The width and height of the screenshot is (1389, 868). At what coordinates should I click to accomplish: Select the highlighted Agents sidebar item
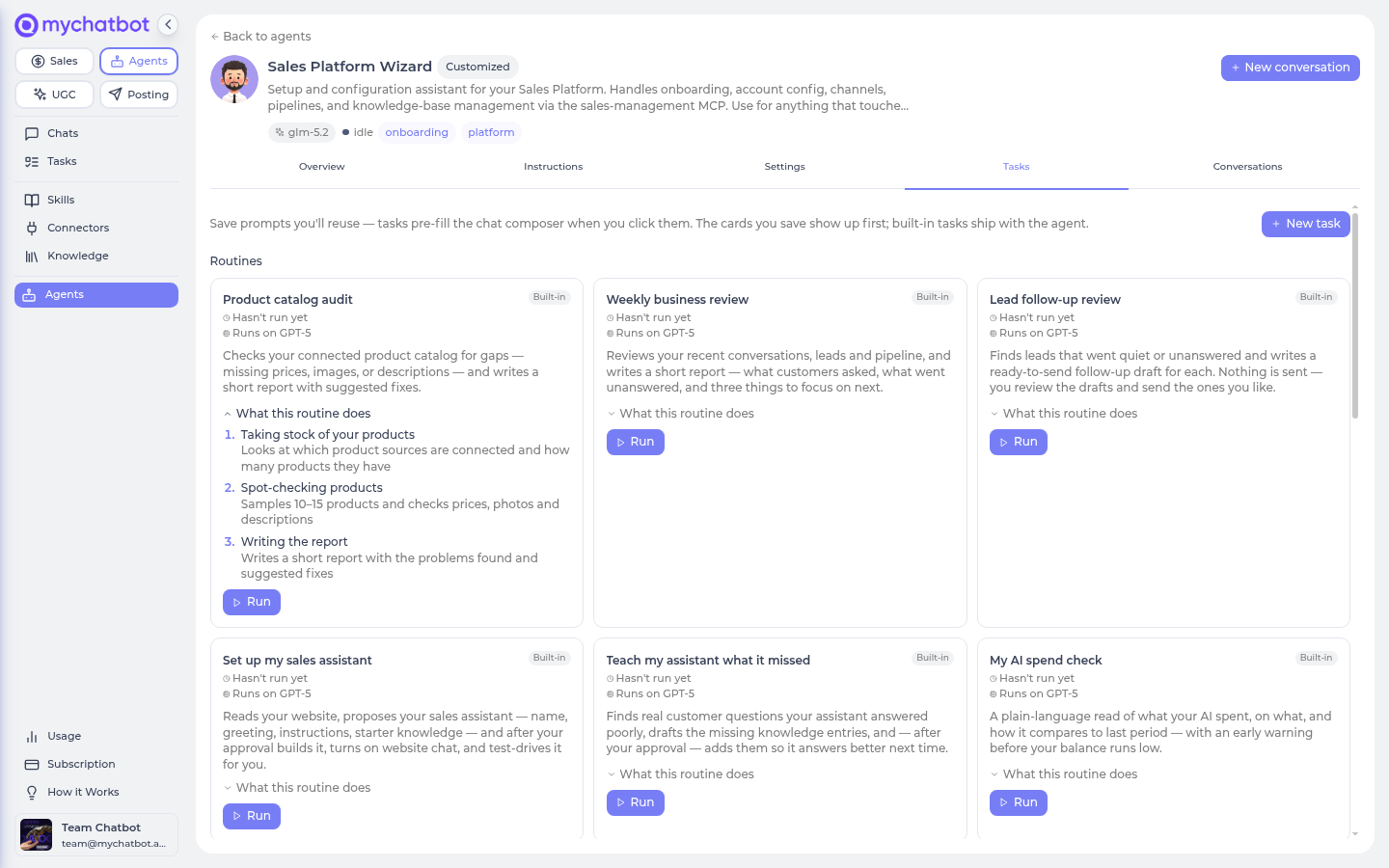pyautogui.click(x=96, y=295)
